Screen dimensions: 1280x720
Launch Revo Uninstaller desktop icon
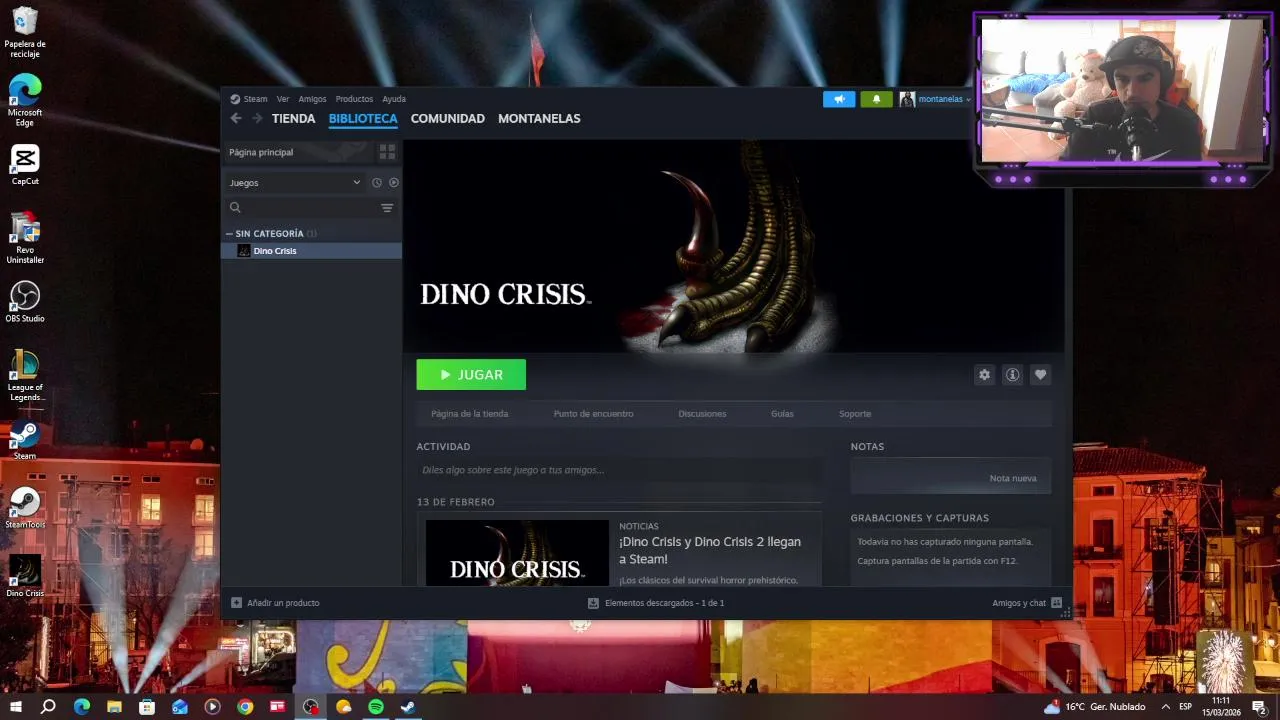25,238
